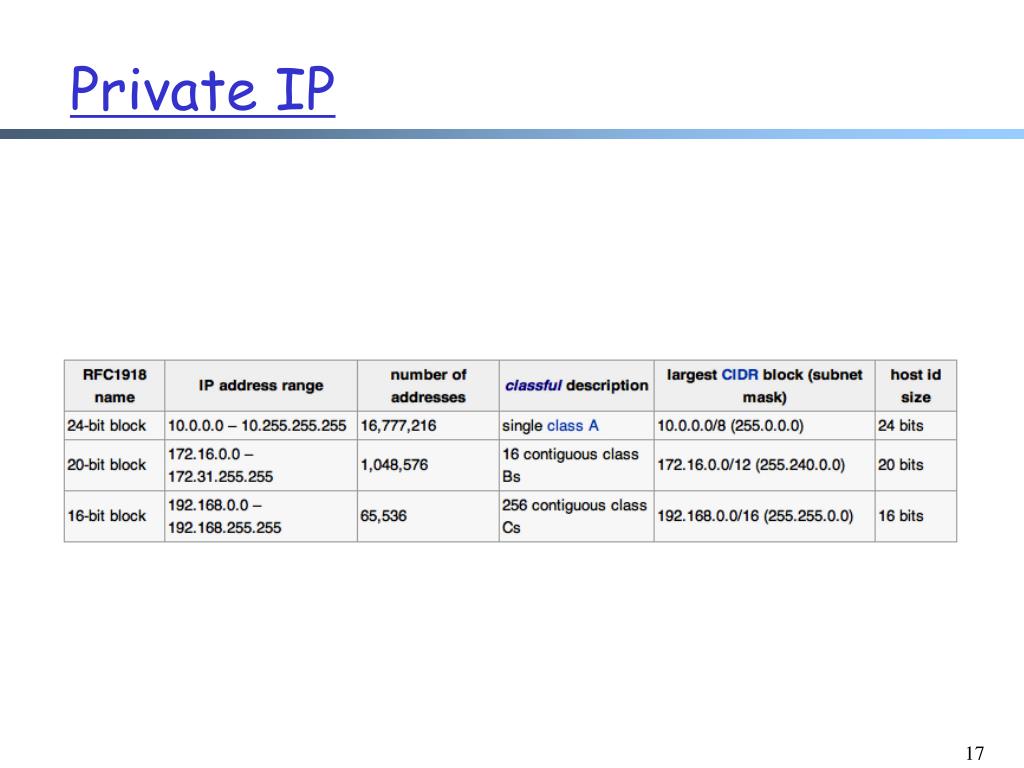Click the '192.168.0.0 – 192.168.255.255' range cell
The height and width of the screenshot is (768, 1024).
coord(261,516)
